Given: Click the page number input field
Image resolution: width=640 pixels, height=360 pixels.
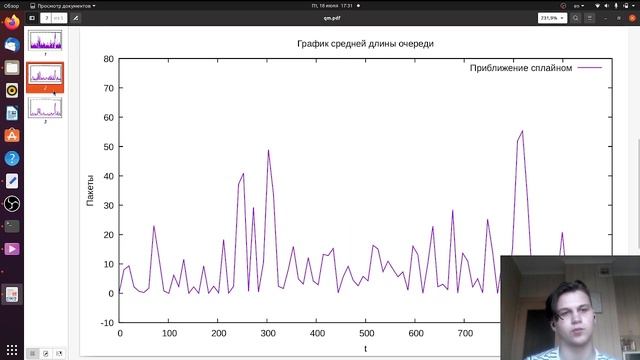Looking at the screenshot, I should [x=46, y=18].
